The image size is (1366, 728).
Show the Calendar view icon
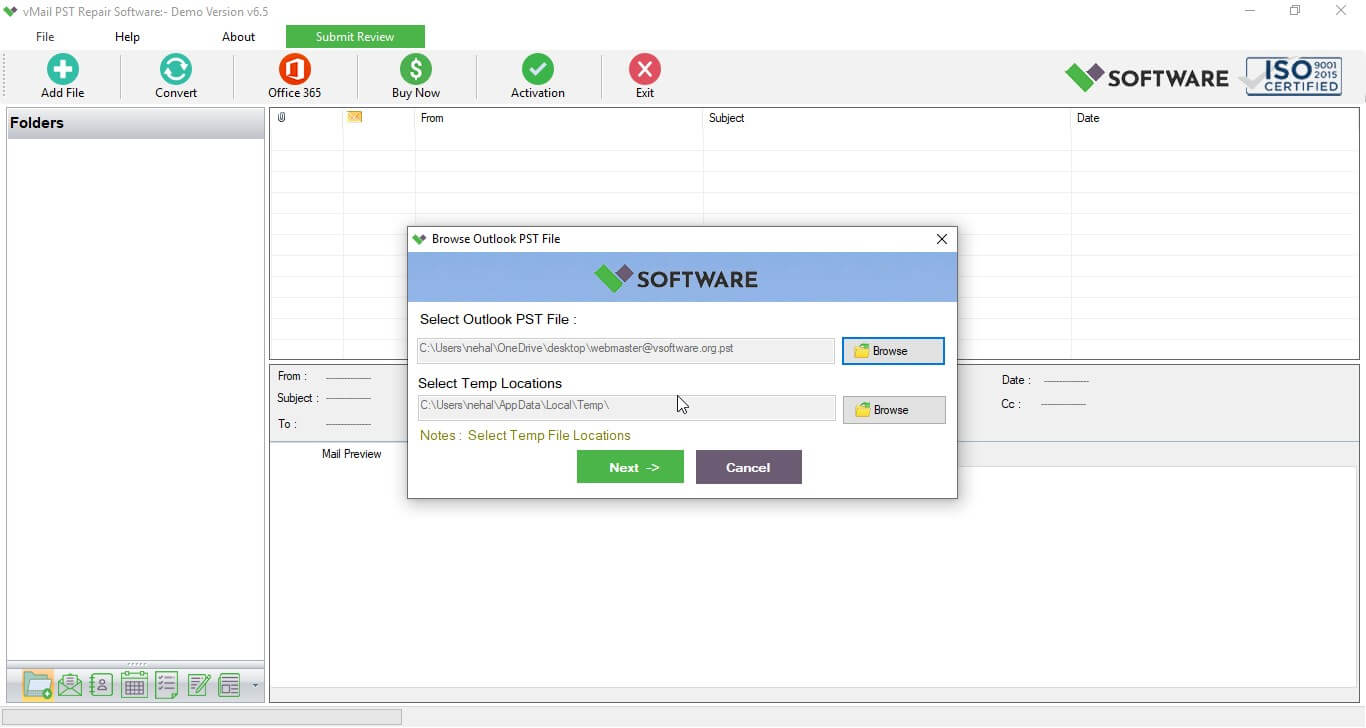134,685
